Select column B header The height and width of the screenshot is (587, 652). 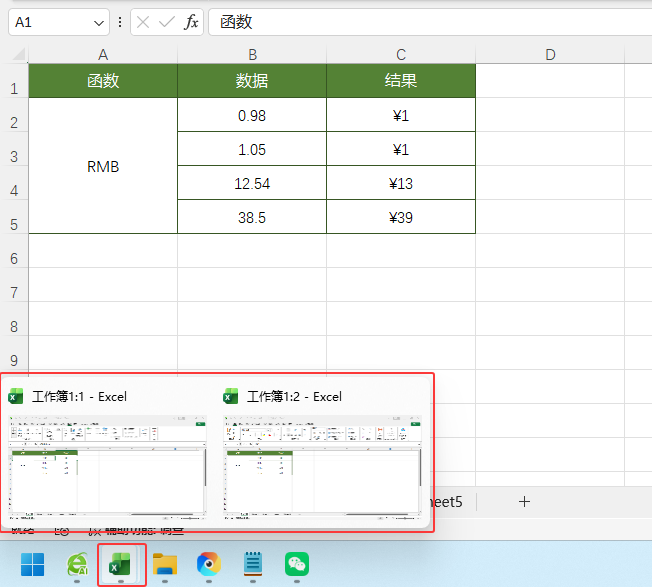pyautogui.click(x=252, y=54)
